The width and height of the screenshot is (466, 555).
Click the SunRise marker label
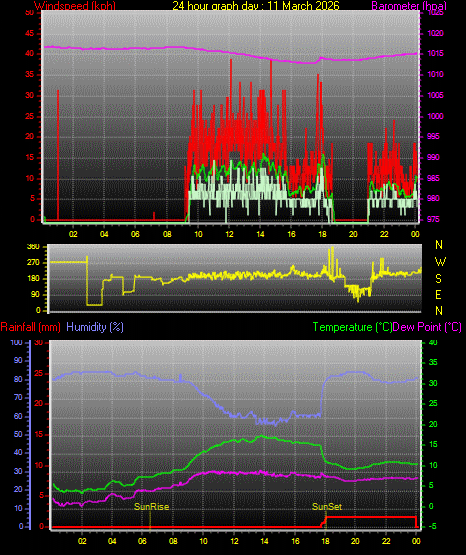pos(151,507)
